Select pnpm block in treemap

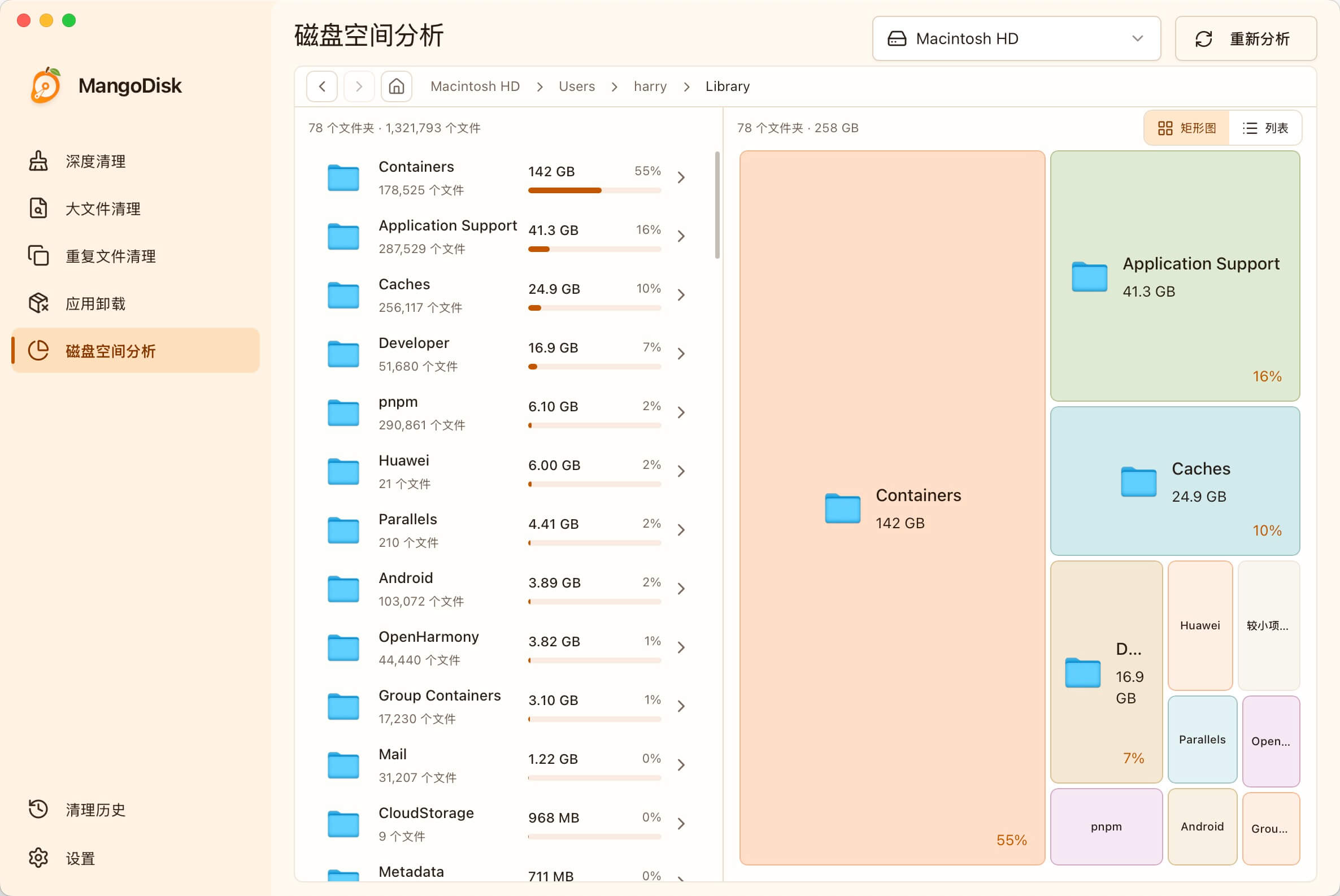click(1106, 827)
